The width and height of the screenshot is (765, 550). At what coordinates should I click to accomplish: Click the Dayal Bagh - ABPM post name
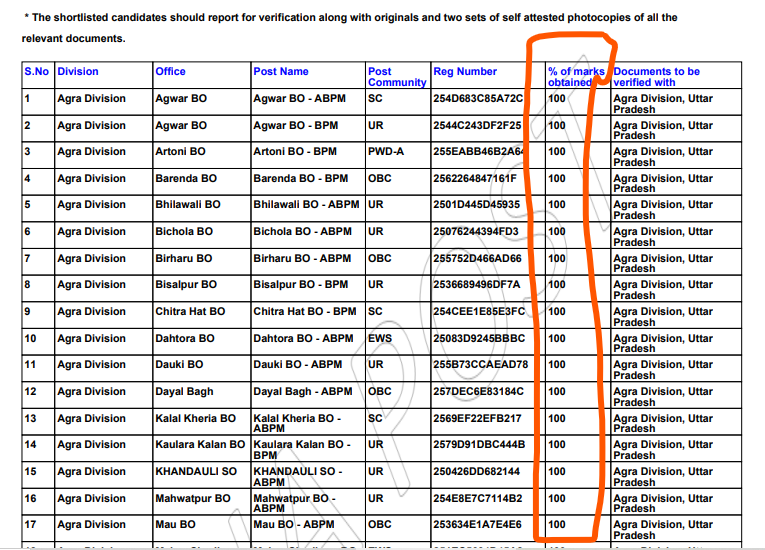(303, 391)
